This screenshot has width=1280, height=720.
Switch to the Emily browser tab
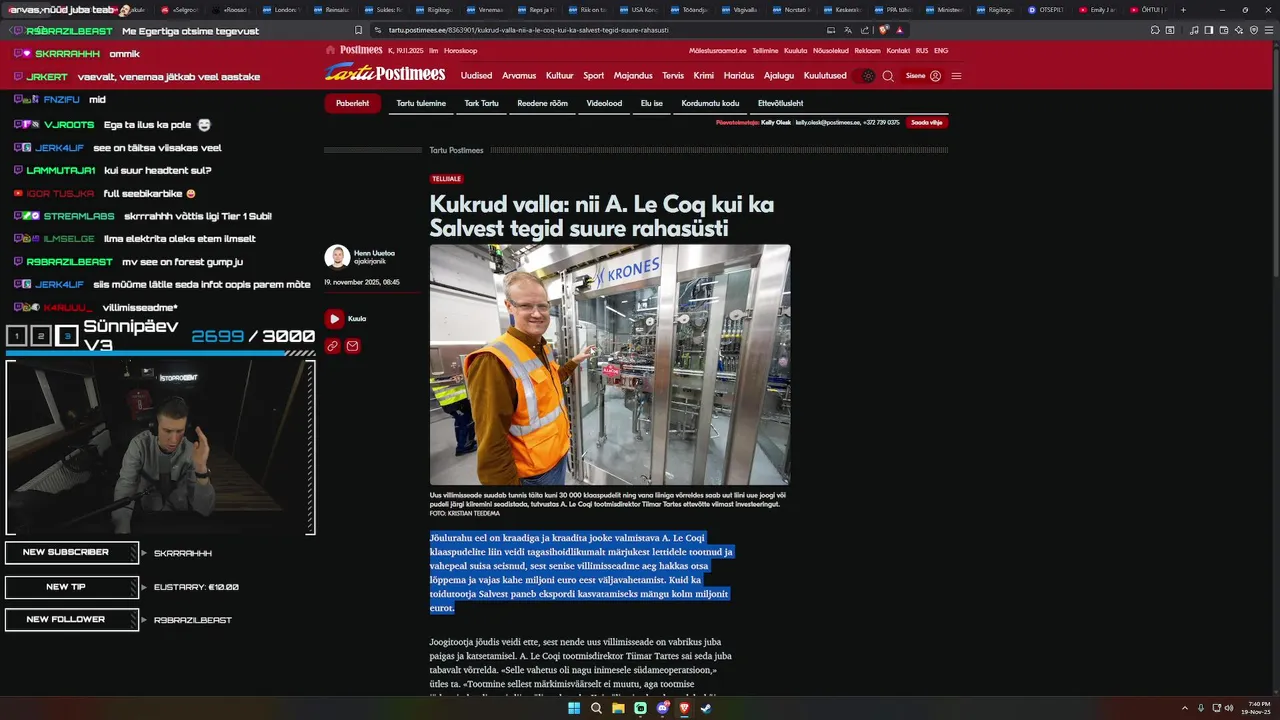tap(1098, 10)
